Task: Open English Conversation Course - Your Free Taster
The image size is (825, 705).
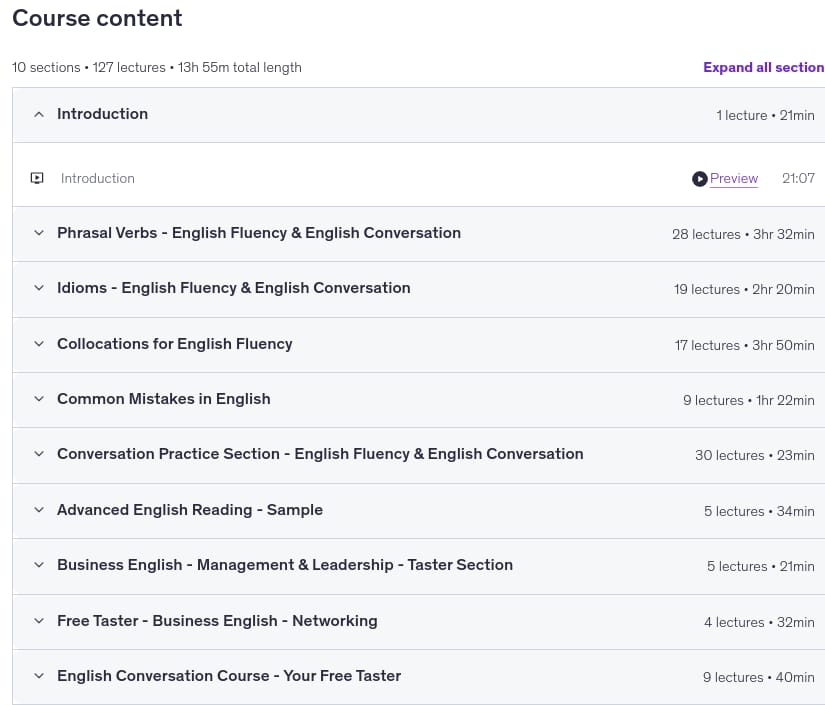Action: point(229,676)
